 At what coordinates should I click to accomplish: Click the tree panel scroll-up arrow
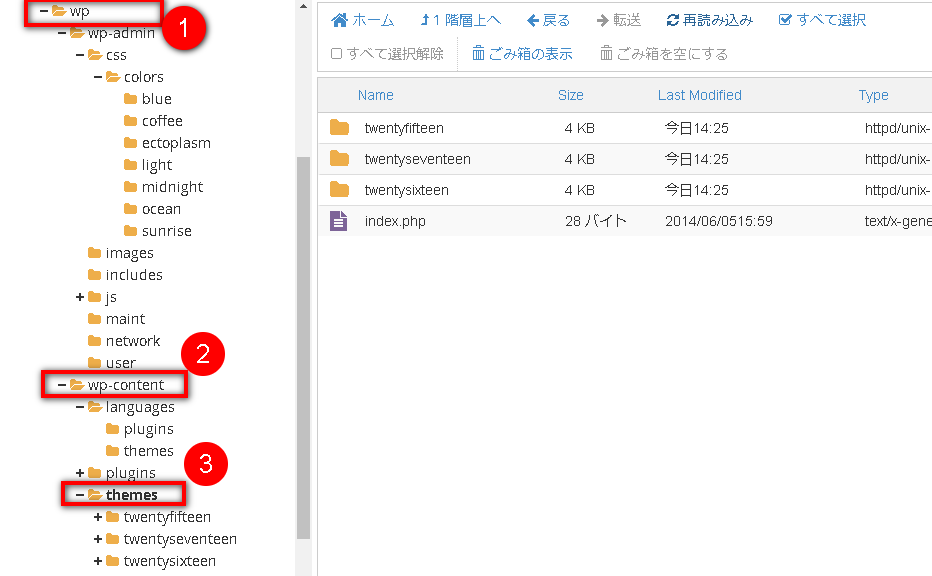click(304, 7)
